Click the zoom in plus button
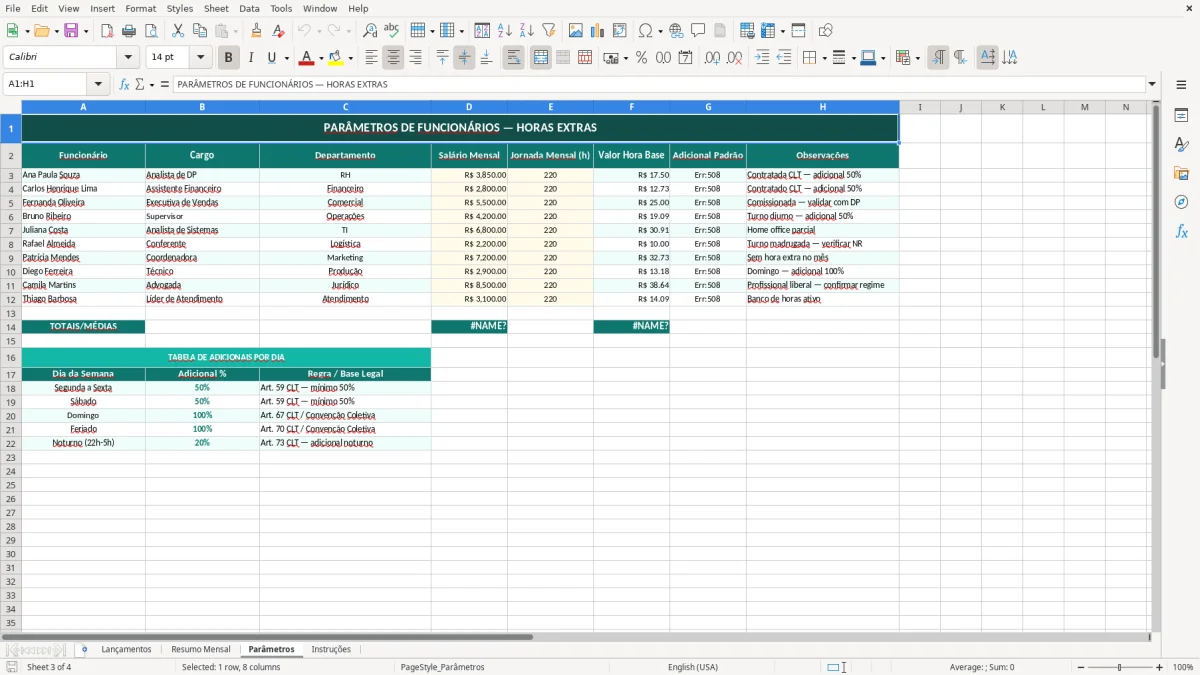The width and height of the screenshot is (1200, 675). click(1160, 667)
